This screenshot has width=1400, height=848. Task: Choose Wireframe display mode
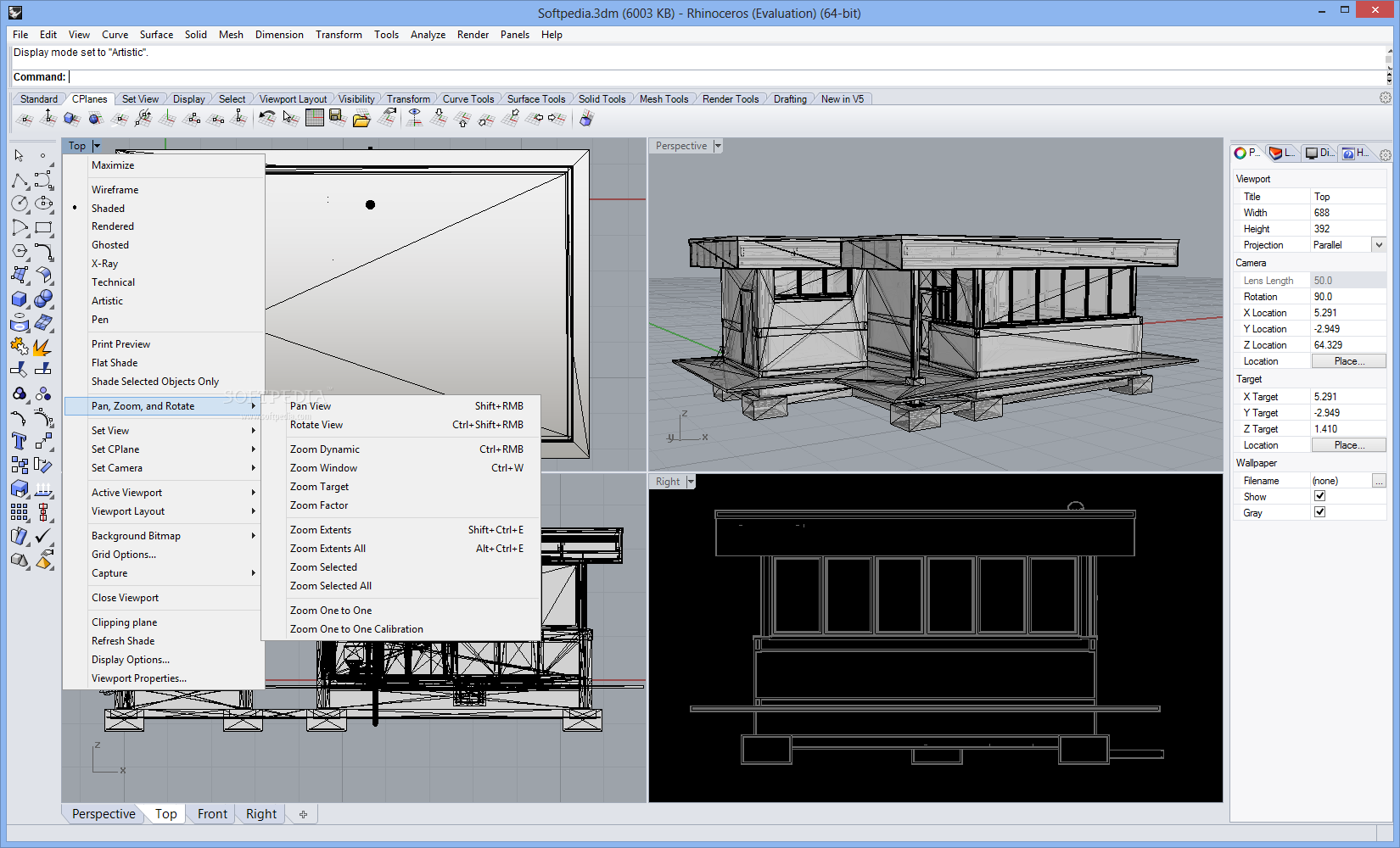pos(164,190)
